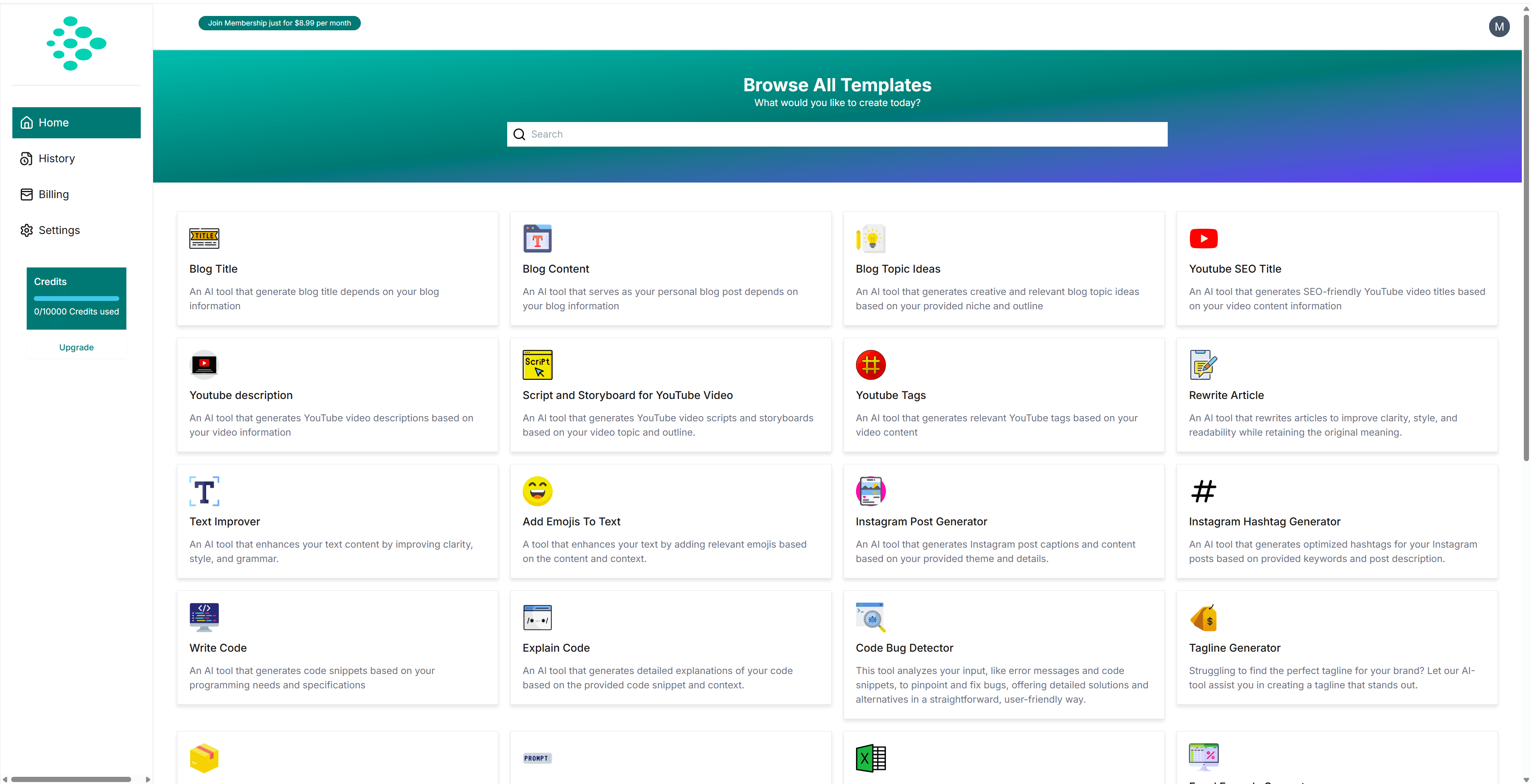Click 'Browse All Templates' heading

837,85
